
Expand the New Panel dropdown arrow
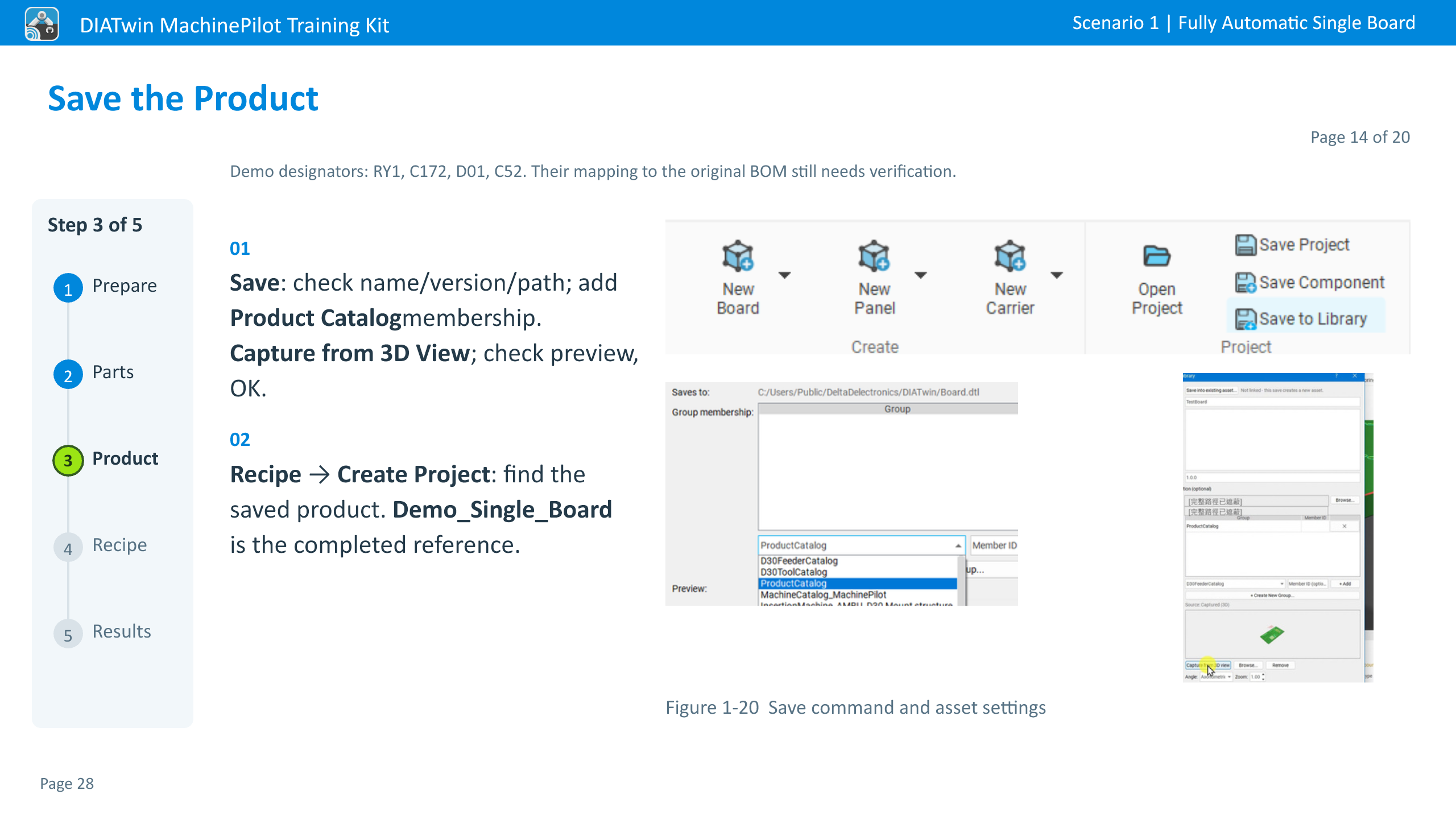921,276
